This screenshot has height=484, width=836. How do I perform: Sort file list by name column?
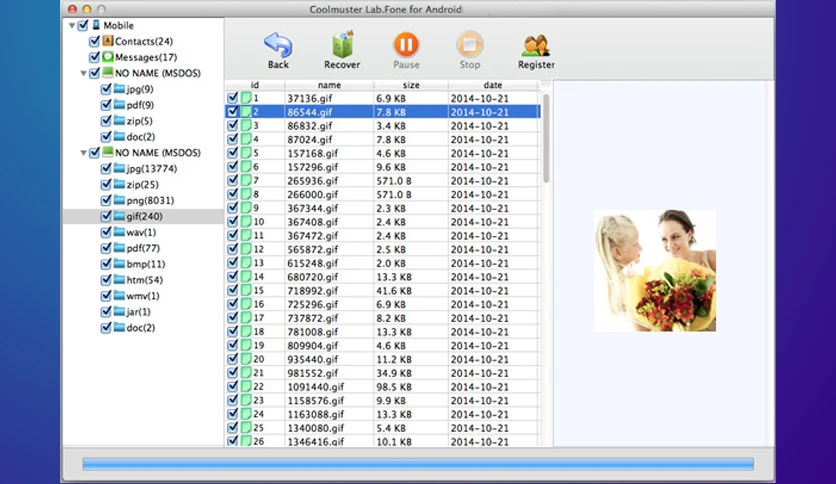click(329, 85)
